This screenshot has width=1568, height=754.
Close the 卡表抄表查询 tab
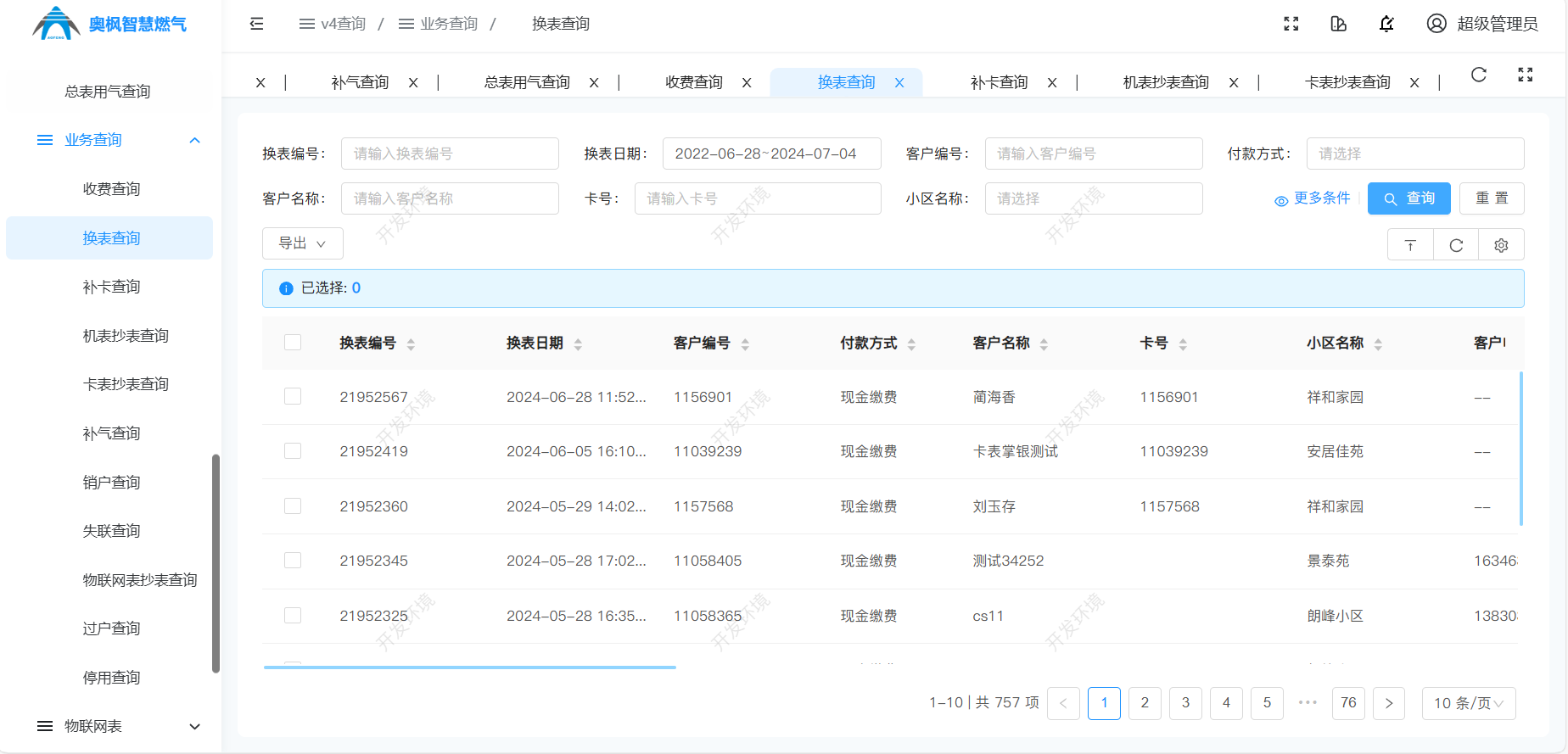click(x=1414, y=82)
